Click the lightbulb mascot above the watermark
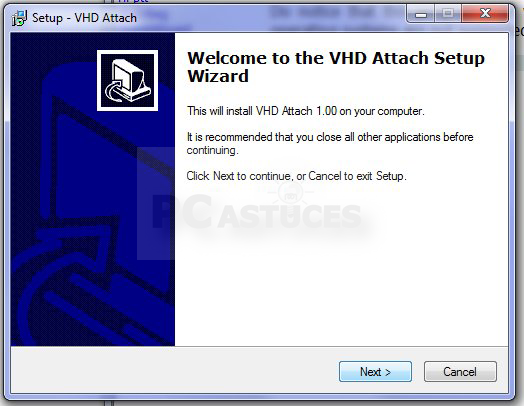 (290, 194)
